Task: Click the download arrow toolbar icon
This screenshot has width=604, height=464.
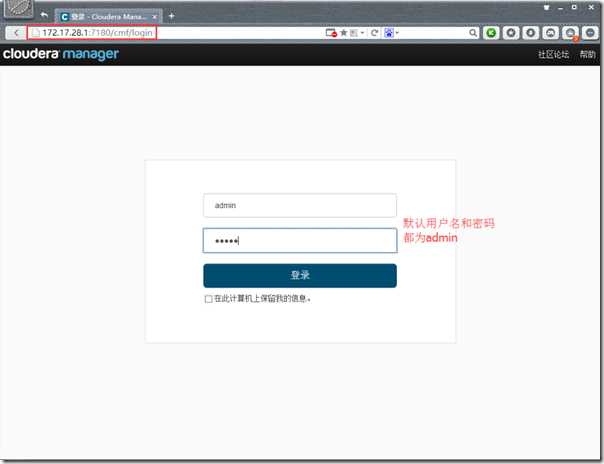Action: click(530, 33)
